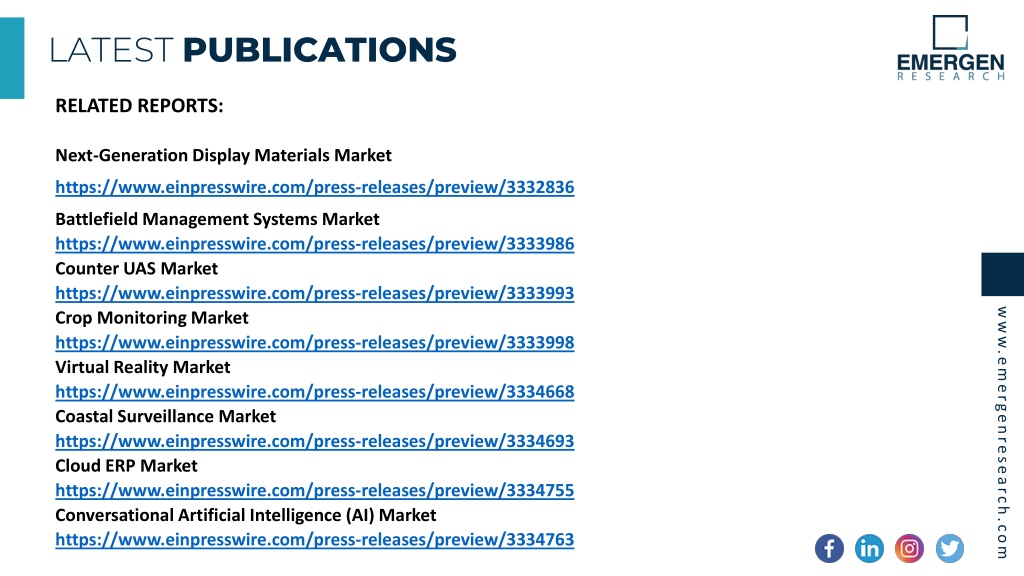This screenshot has width=1024, height=576.
Task: Select the 'Crop Monitoring Market' title
Action: point(152,318)
